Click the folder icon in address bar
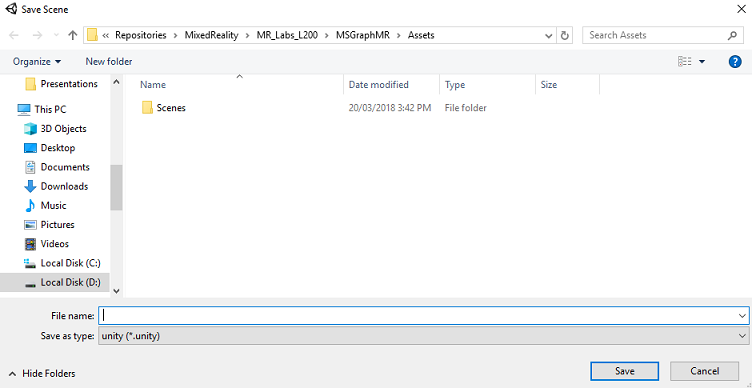752x388 pixels. [x=93, y=35]
